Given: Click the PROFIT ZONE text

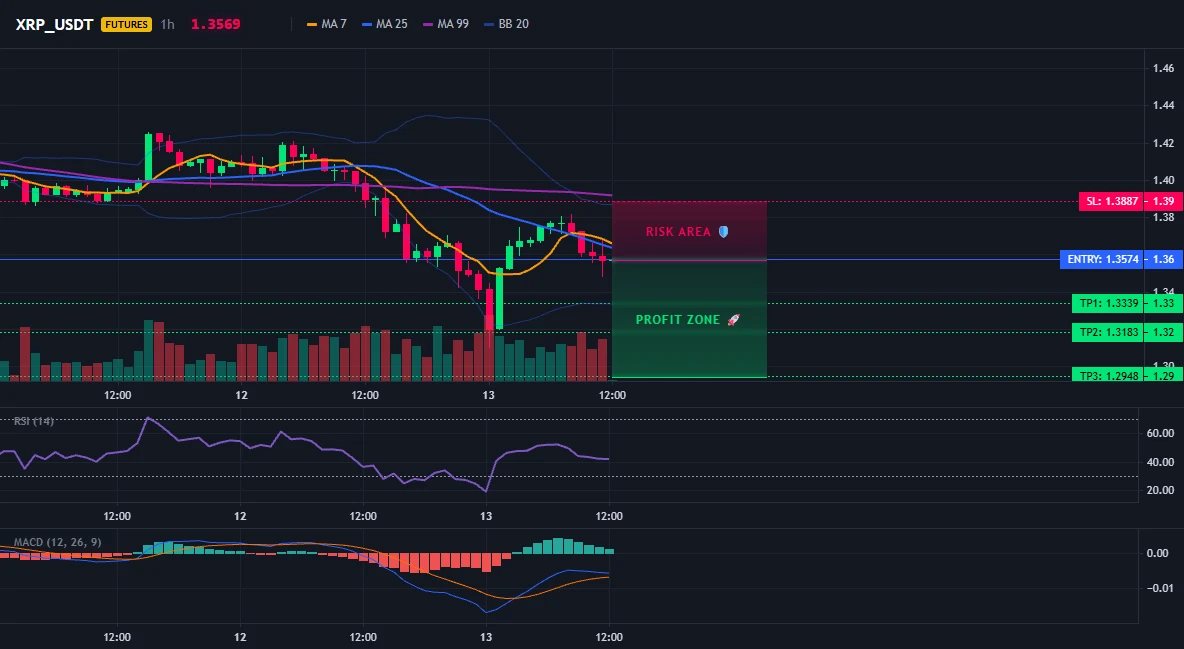Looking at the screenshot, I should click(x=678, y=320).
